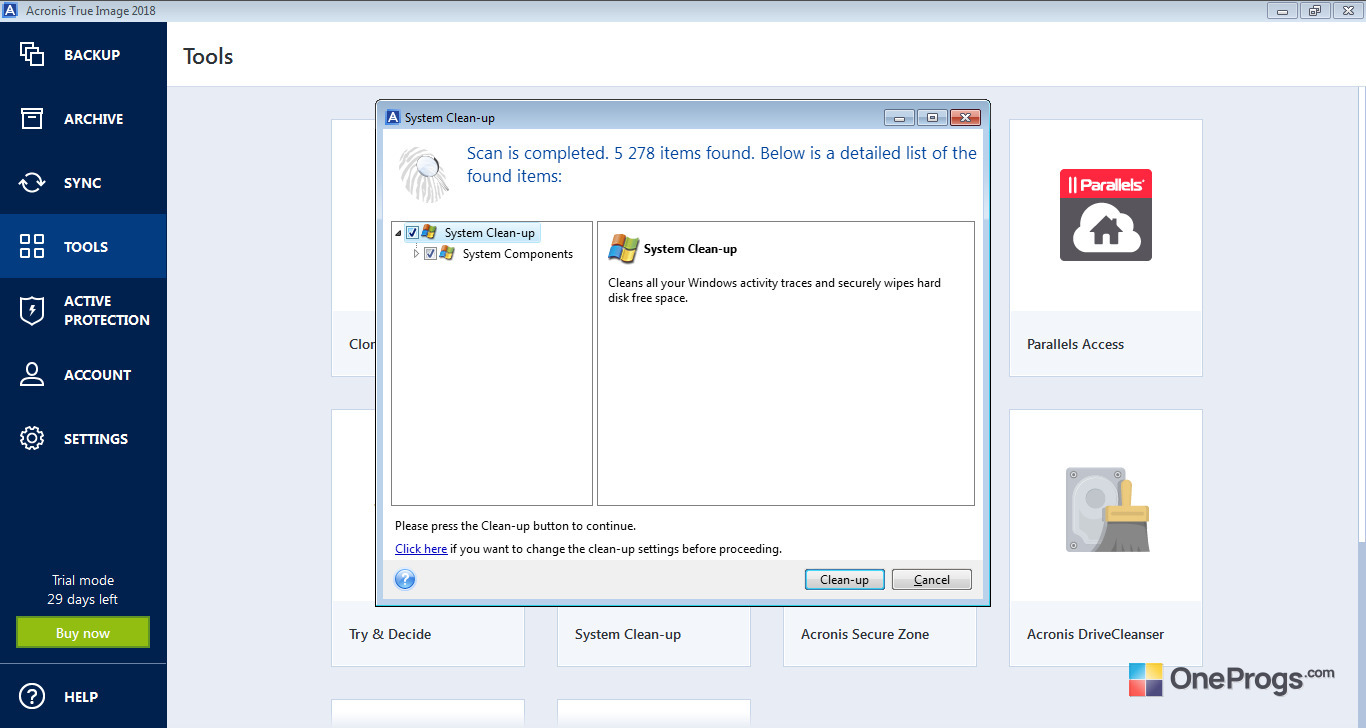1366x728 pixels.
Task: Open the Active Protection shield icon
Action: (x=32, y=310)
